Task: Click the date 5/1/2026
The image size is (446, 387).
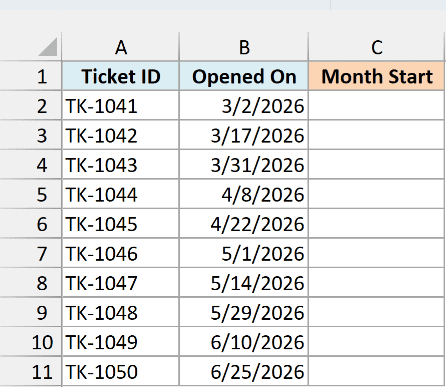Action: click(x=244, y=253)
